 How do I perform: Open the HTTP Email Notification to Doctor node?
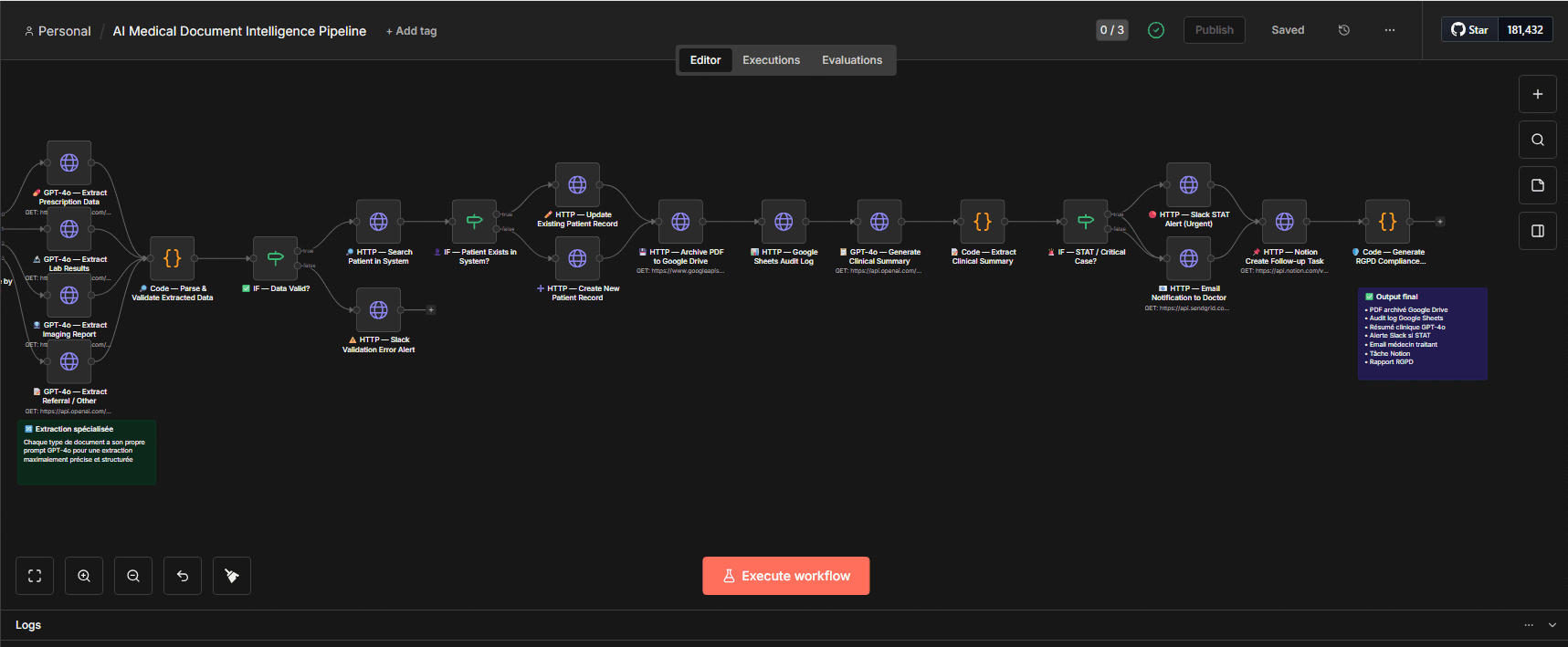tap(1189, 258)
